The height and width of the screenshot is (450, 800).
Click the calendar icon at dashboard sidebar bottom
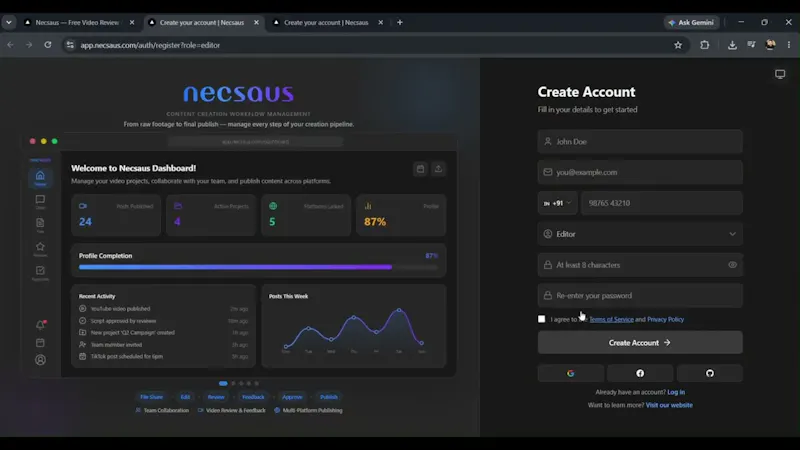click(x=40, y=343)
